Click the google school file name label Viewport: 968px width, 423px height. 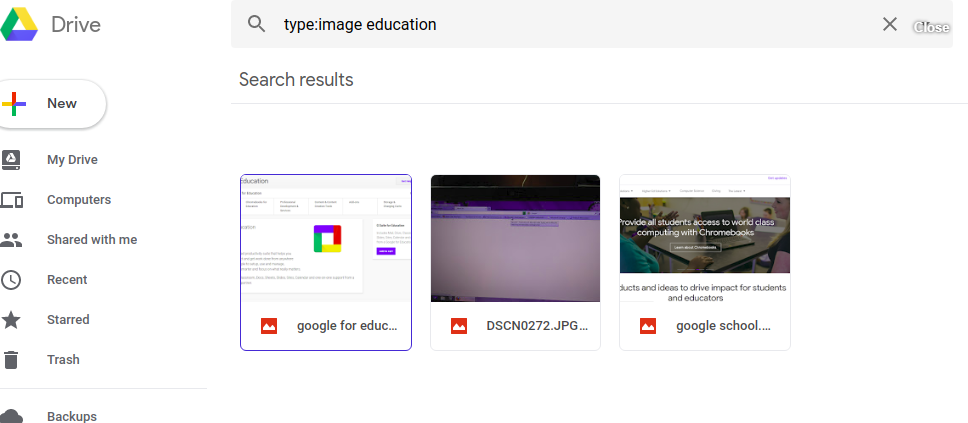723,326
